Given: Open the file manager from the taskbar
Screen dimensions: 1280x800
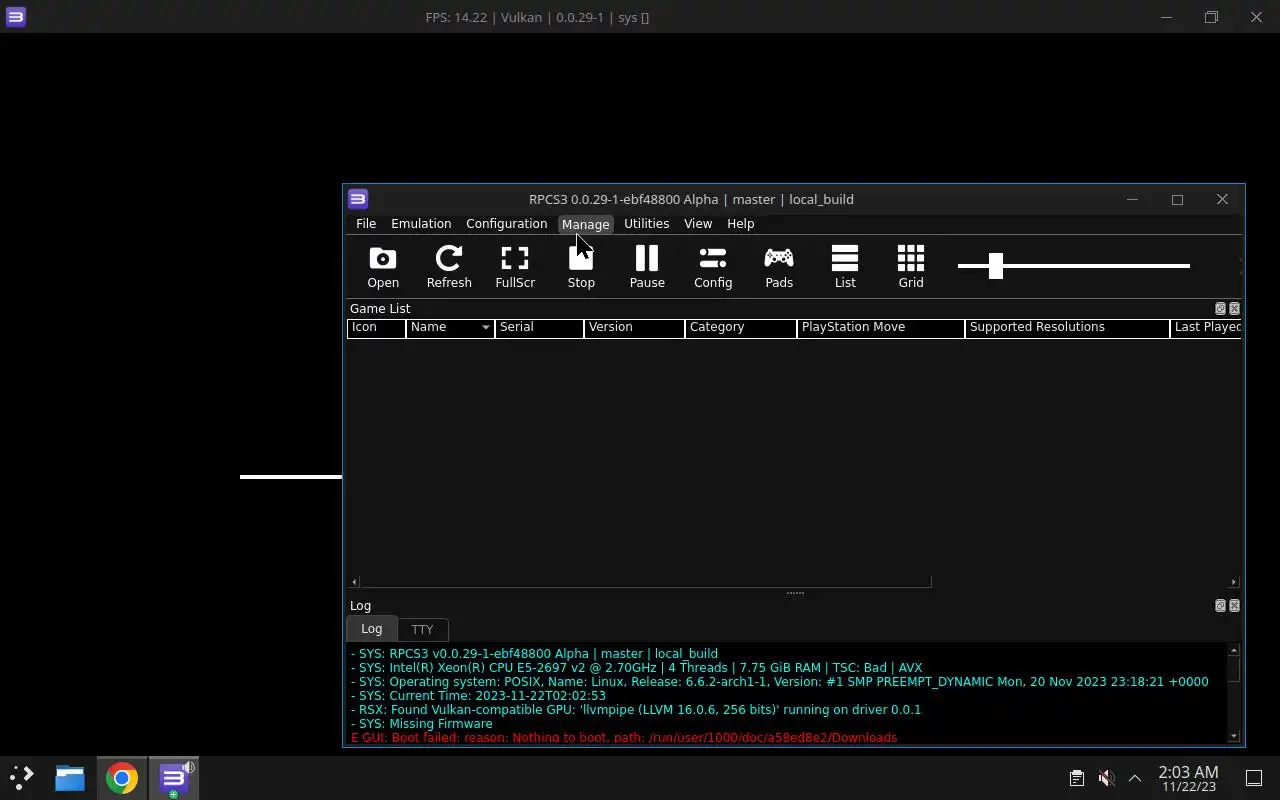Looking at the screenshot, I should click(70, 777).
